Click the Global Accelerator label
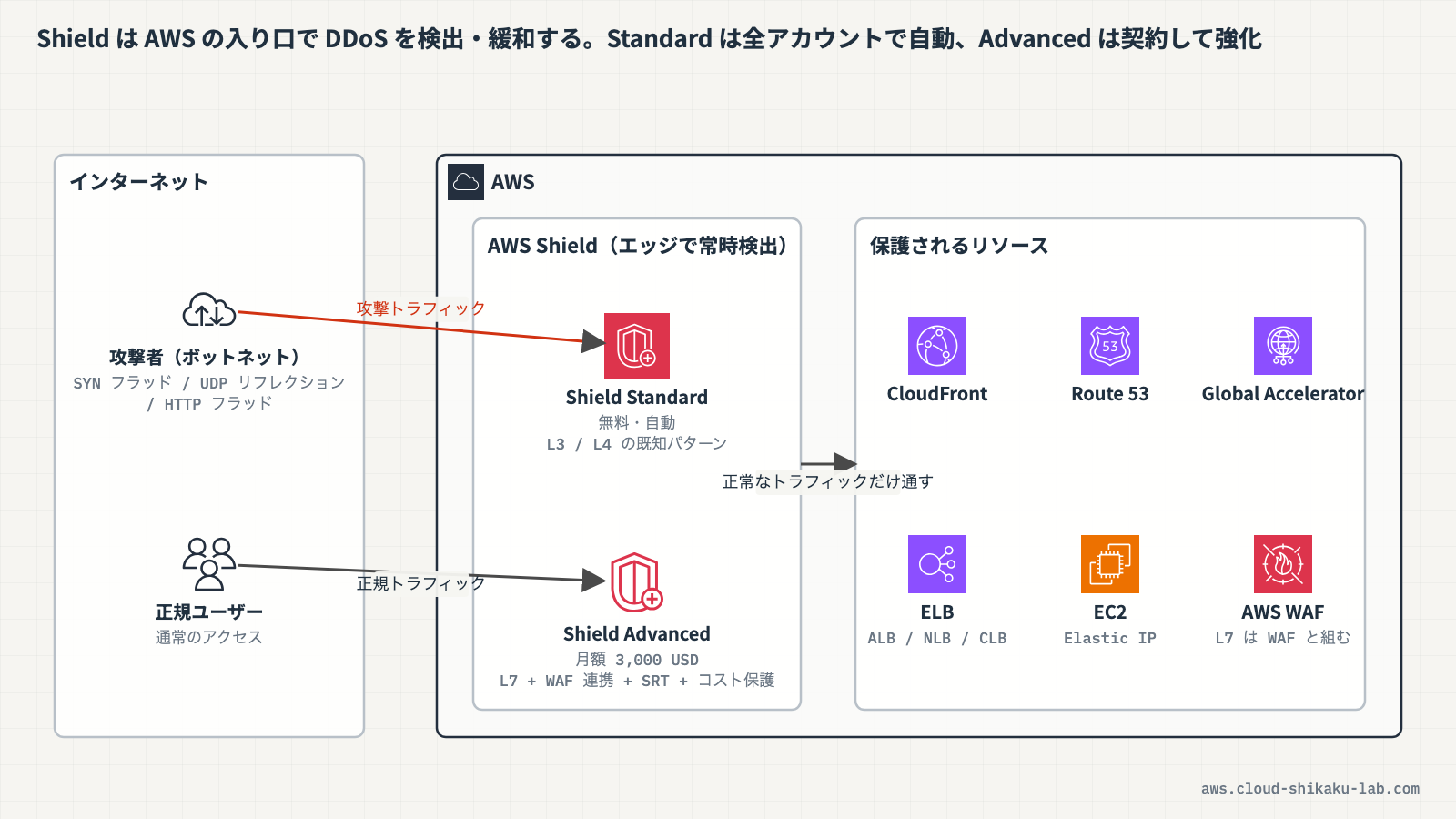1456x819 pixels. (x=1283, y=394)
